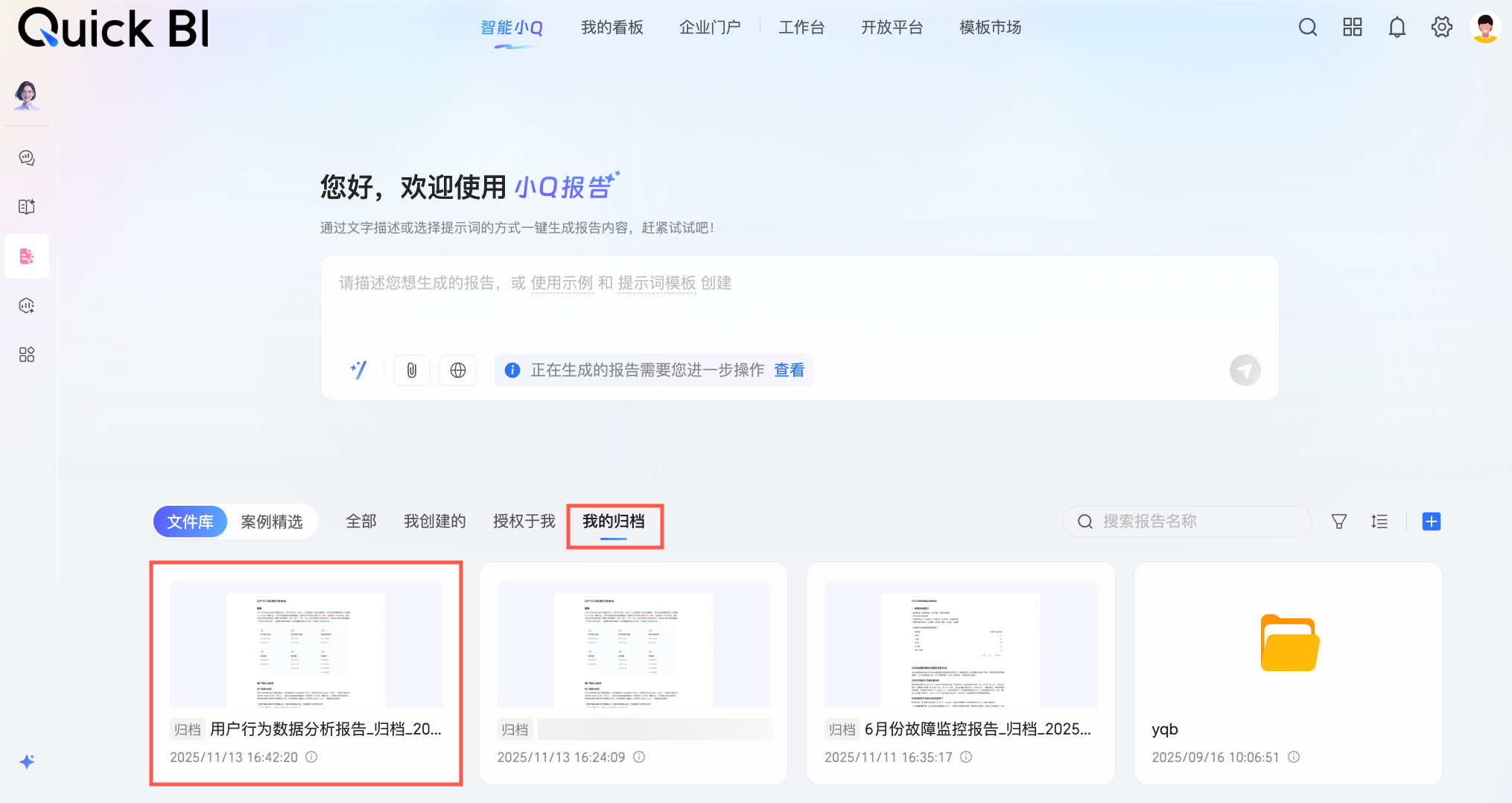This screenshot has height=803, width=1512.
Task: Send the prompt with the paper plane button
Action: point(1245,370)
